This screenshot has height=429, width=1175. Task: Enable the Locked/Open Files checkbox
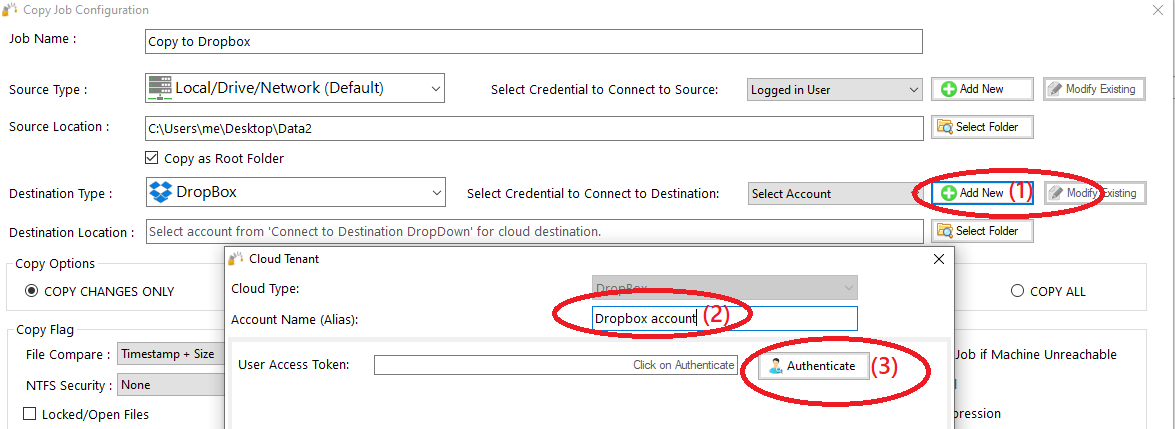30,414
